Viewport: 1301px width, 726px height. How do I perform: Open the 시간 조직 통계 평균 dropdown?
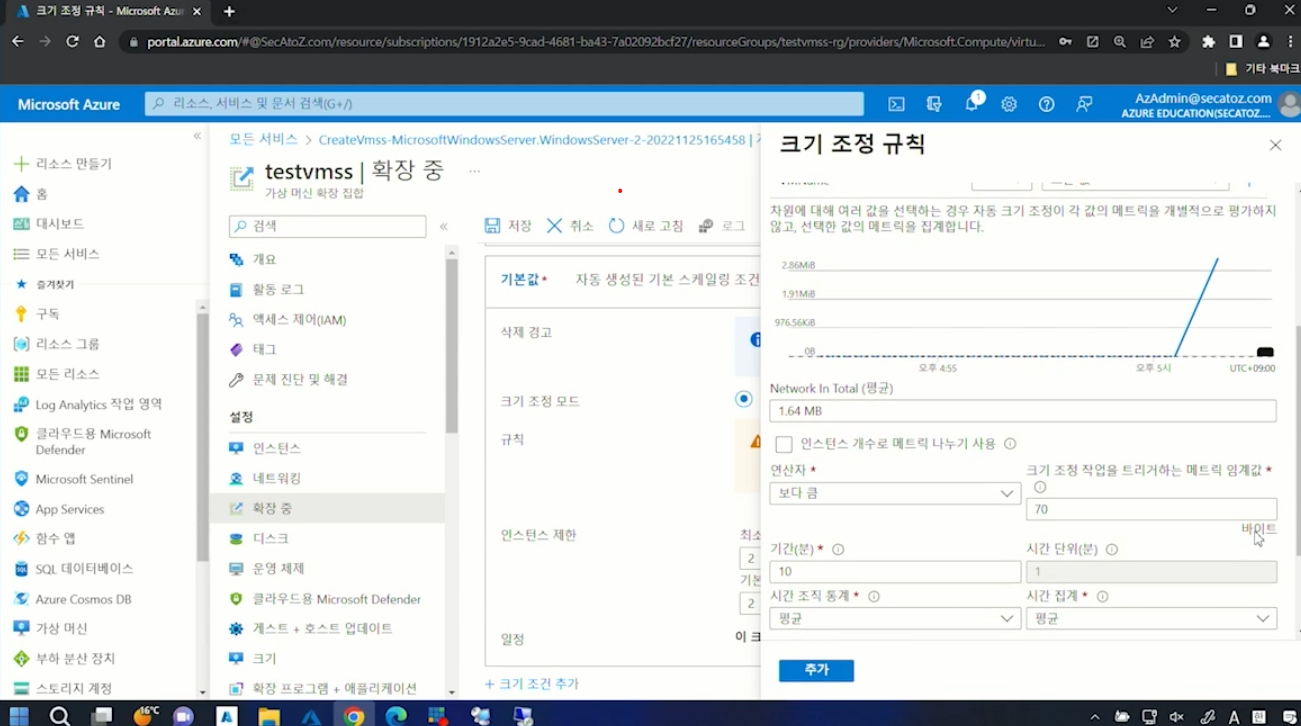pyautogui.click(x=895, y=619)
